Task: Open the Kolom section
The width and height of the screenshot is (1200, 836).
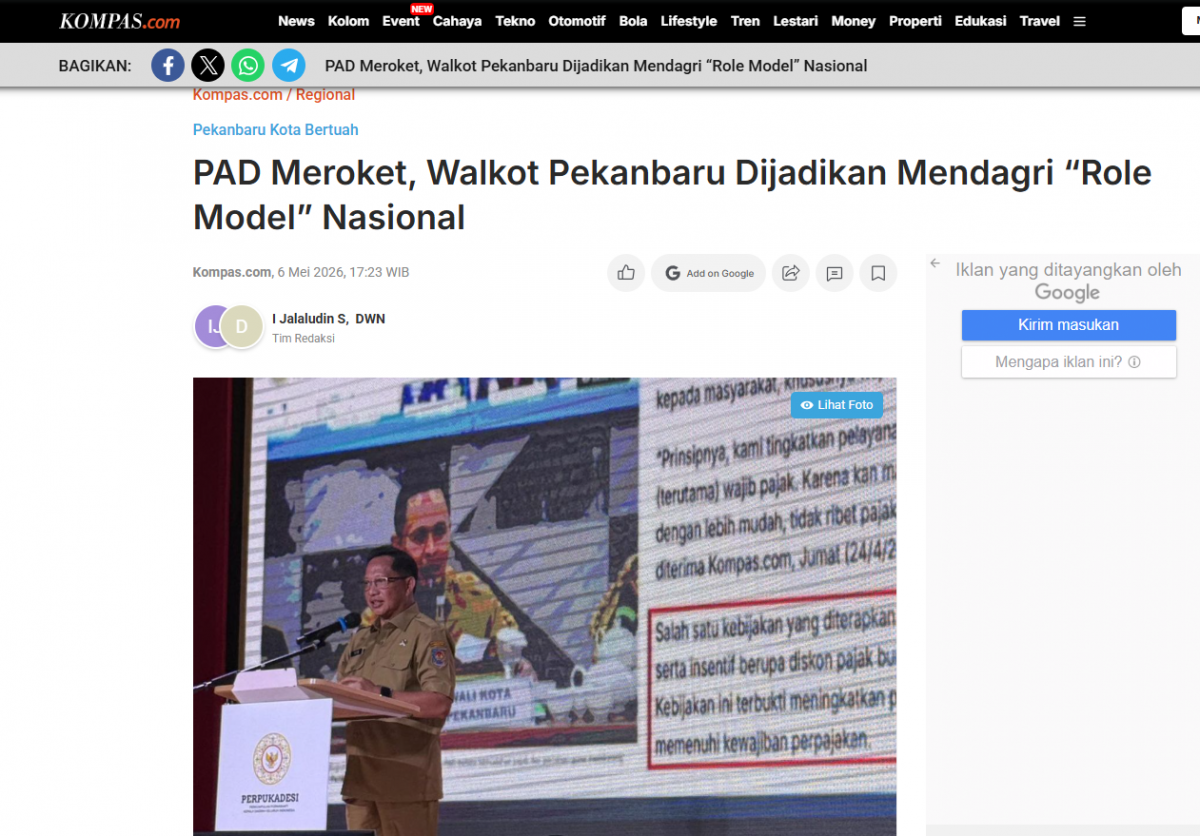Action: 348,21
